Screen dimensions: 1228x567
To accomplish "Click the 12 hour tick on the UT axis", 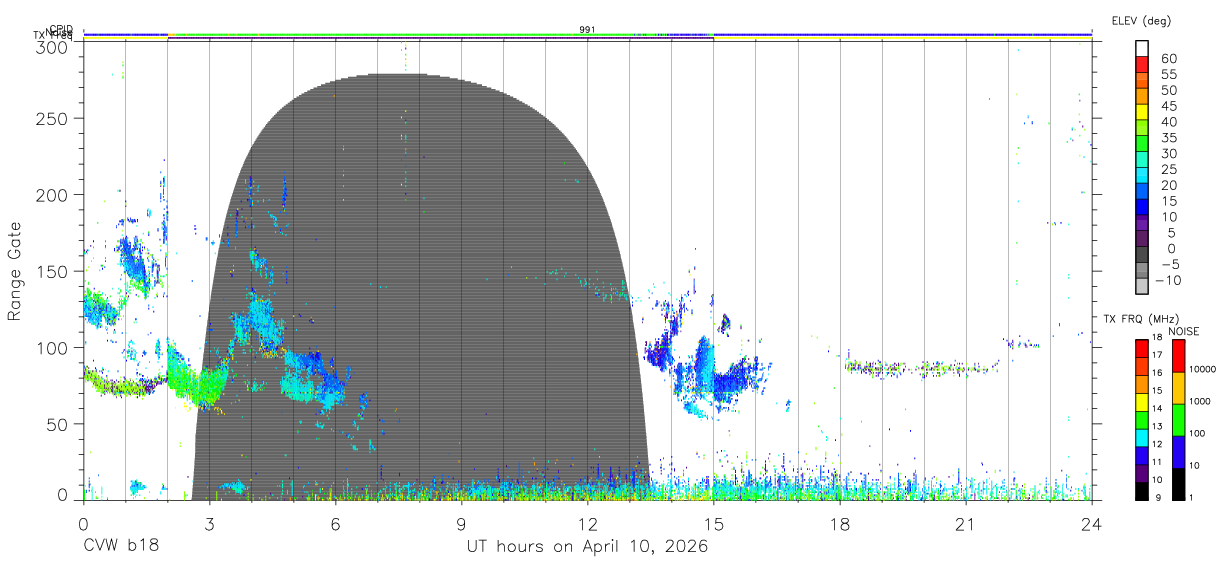I will (587, 523).
